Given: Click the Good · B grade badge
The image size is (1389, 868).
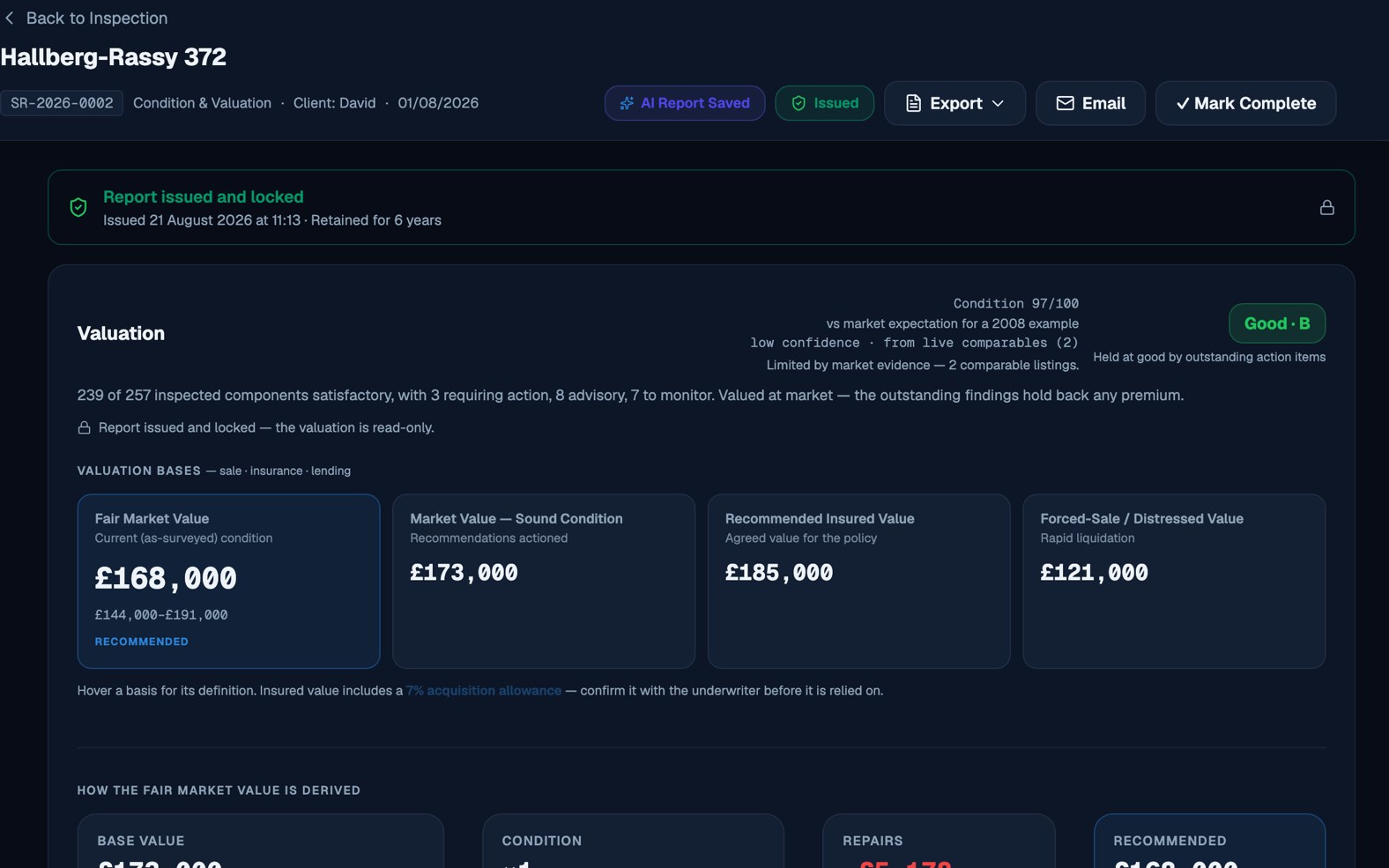Looking at the screenshot, I should point(1277,323).
